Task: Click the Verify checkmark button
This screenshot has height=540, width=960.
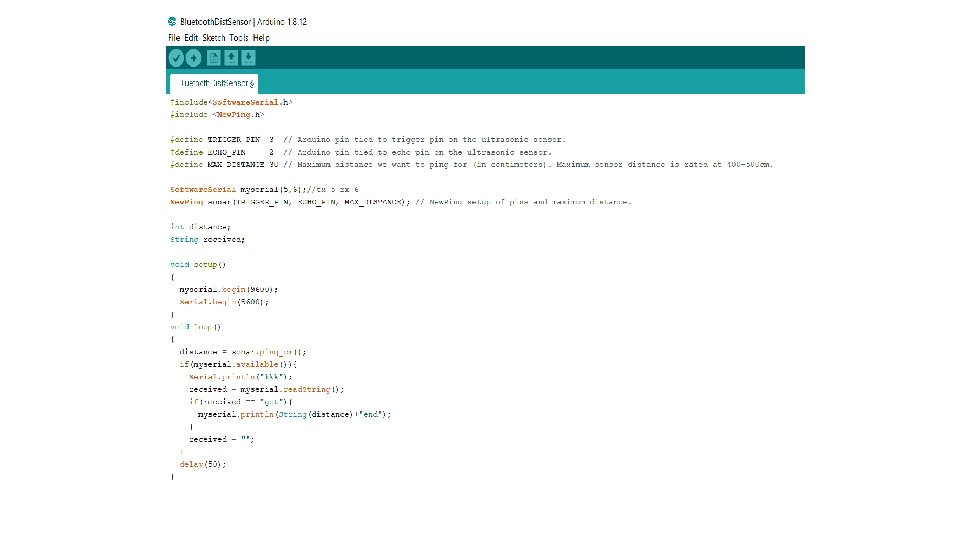Action: point(176,58)
